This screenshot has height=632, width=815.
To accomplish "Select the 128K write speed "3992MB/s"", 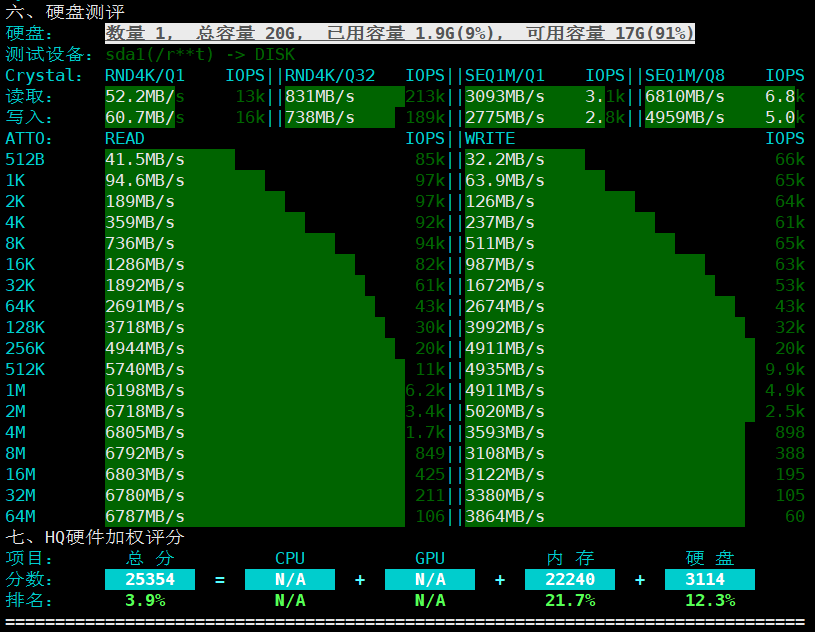I will point(505,327).
